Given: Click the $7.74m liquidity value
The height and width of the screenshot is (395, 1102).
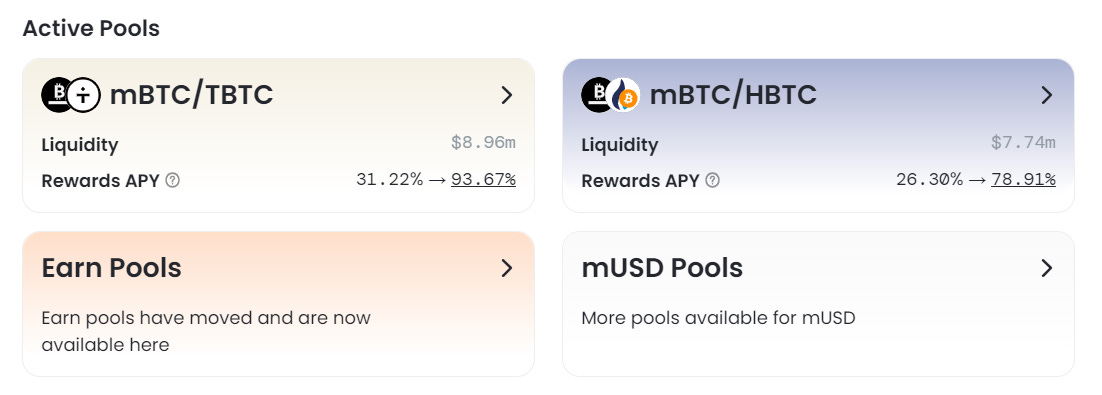Looking at the screenshot, I should 1023,143.
